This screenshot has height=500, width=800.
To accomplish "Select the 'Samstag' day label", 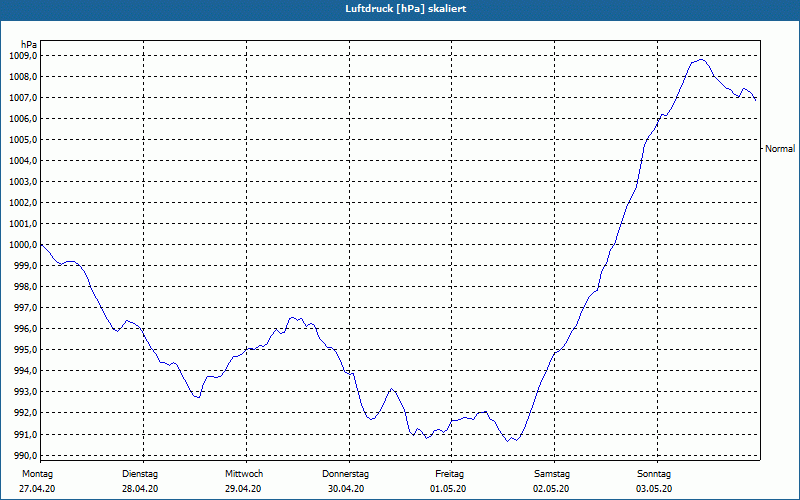I will click(552, 474).
